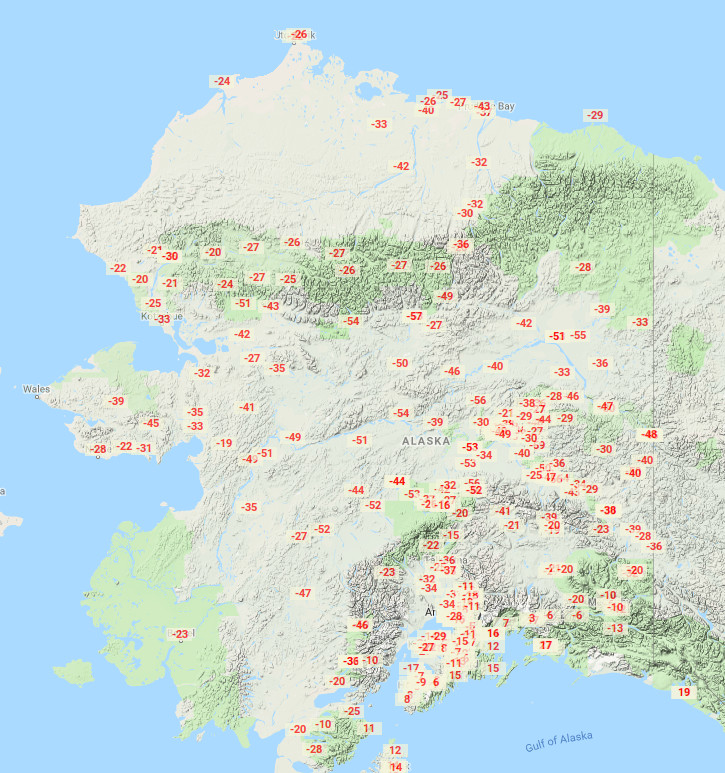725x773 pixels.
Task: Click the -50 marker north of ALASKA label
Action: 400,363
